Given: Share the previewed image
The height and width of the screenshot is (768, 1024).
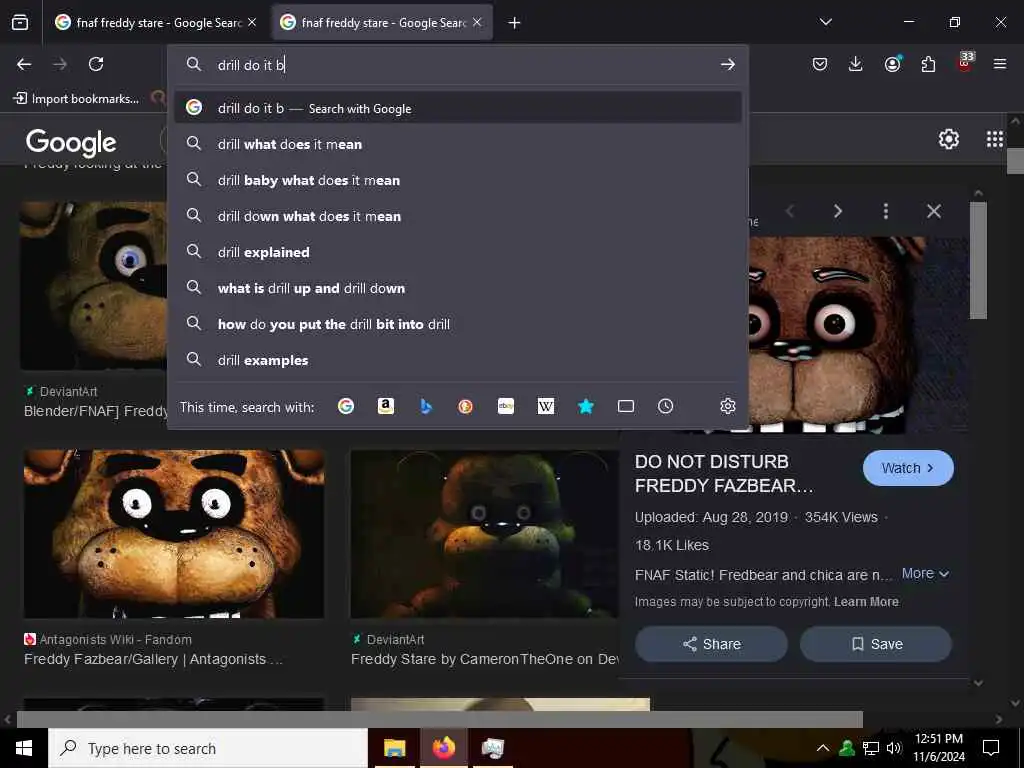Looking at the screenshot, I should pos(711,644).
